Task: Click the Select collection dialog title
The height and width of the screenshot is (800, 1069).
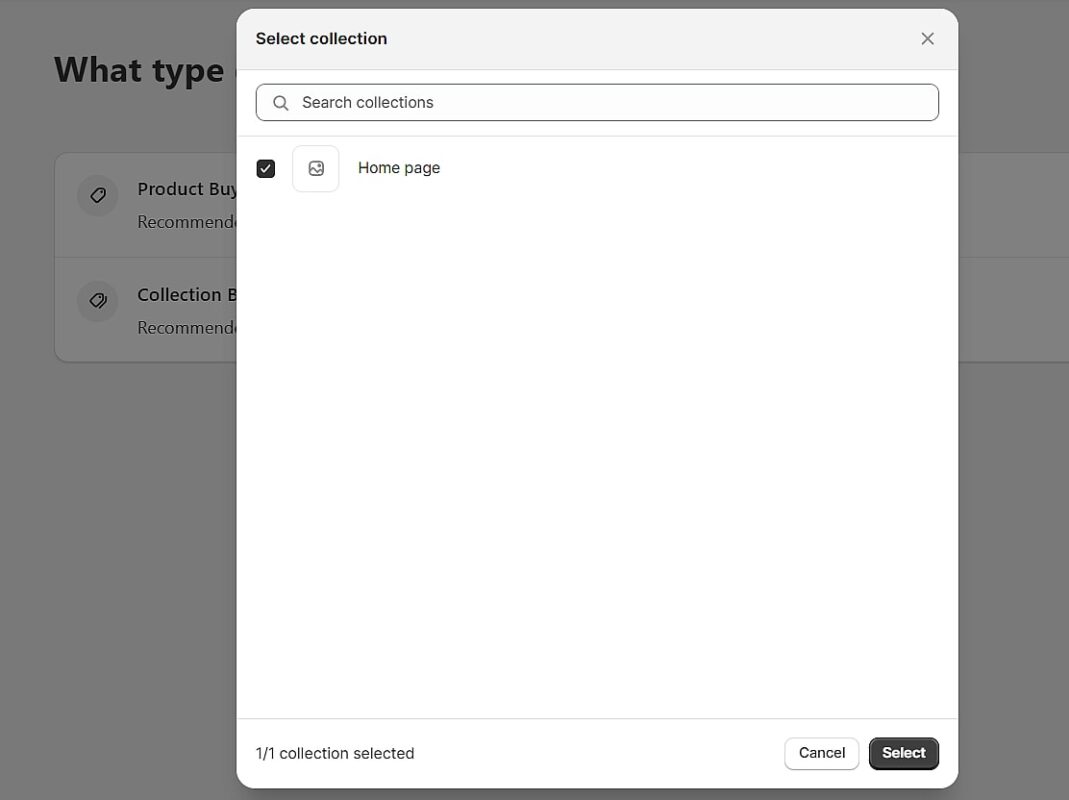Action: coord(321,39)
